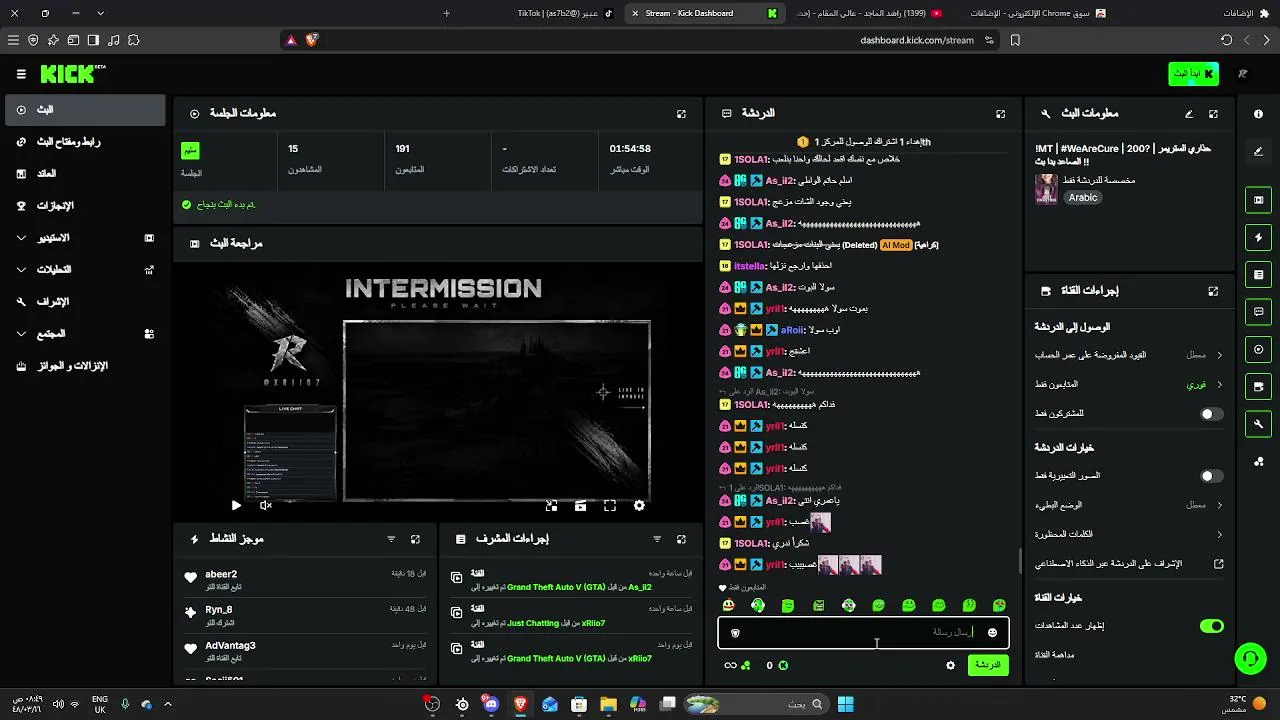The height and width of the screenshot is (720, 1280).
Task: Expand الاستديو section in left sidebar
Action: pyautogui.click(x=84, y=238)
